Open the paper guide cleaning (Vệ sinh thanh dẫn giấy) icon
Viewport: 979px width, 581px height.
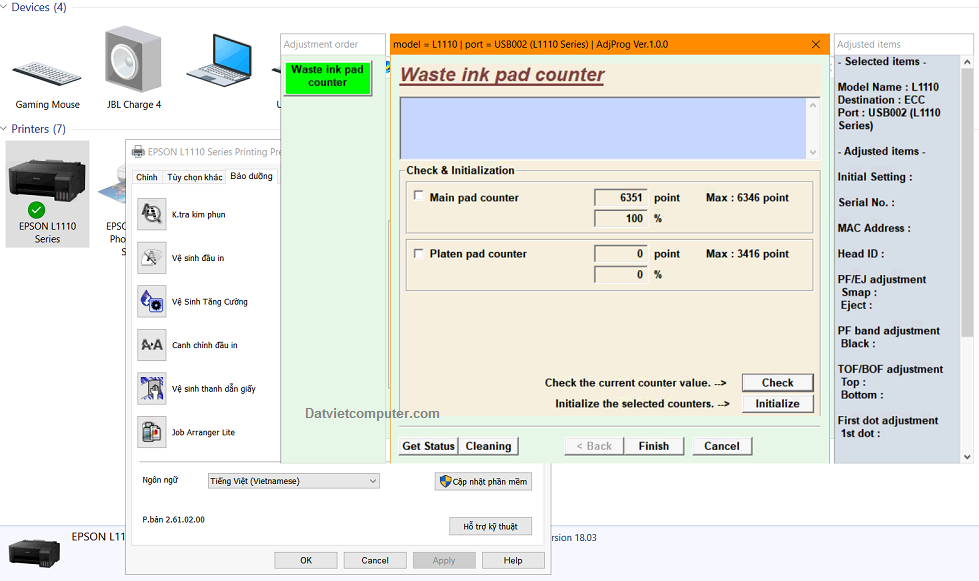click(152, 388)
